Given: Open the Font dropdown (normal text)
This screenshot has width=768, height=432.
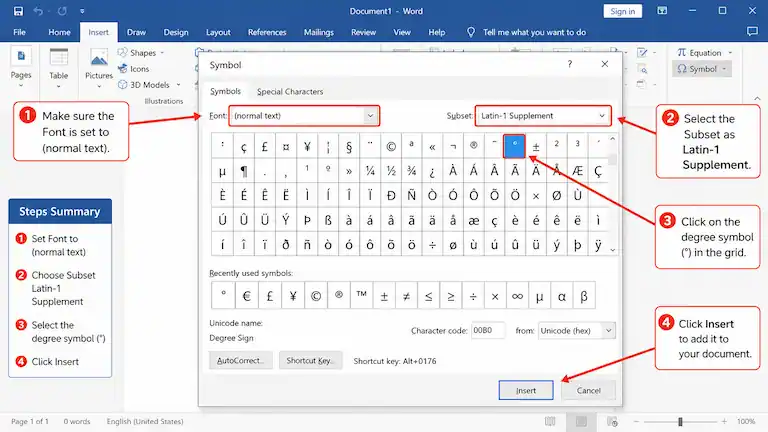Looking at the screenshot, I should 304,116.
